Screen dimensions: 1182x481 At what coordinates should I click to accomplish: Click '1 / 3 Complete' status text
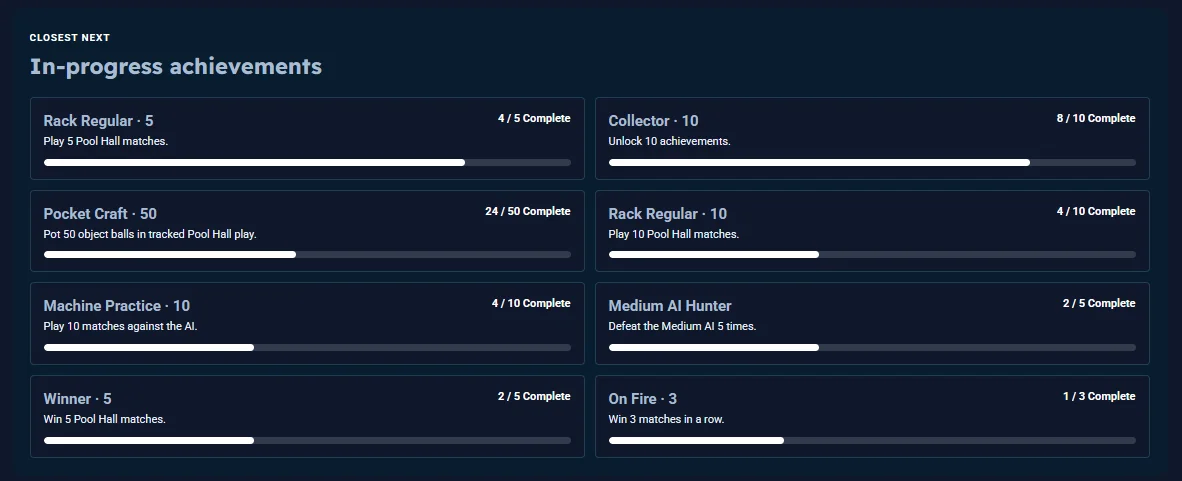pos(1099,396)
